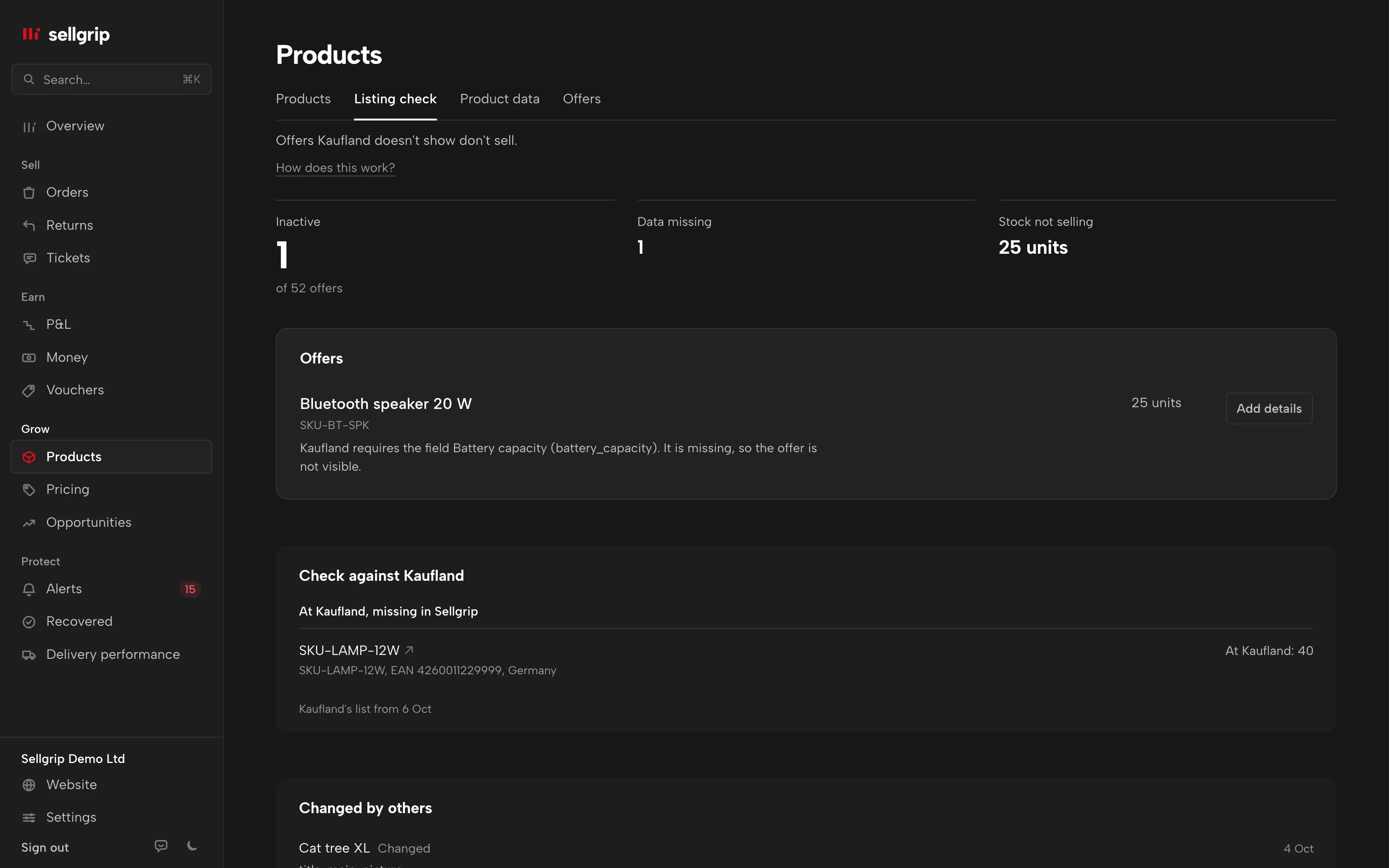Click the Returns arrow icon
This screenshot has width=1389, height=868.
[x=29, y=225]
